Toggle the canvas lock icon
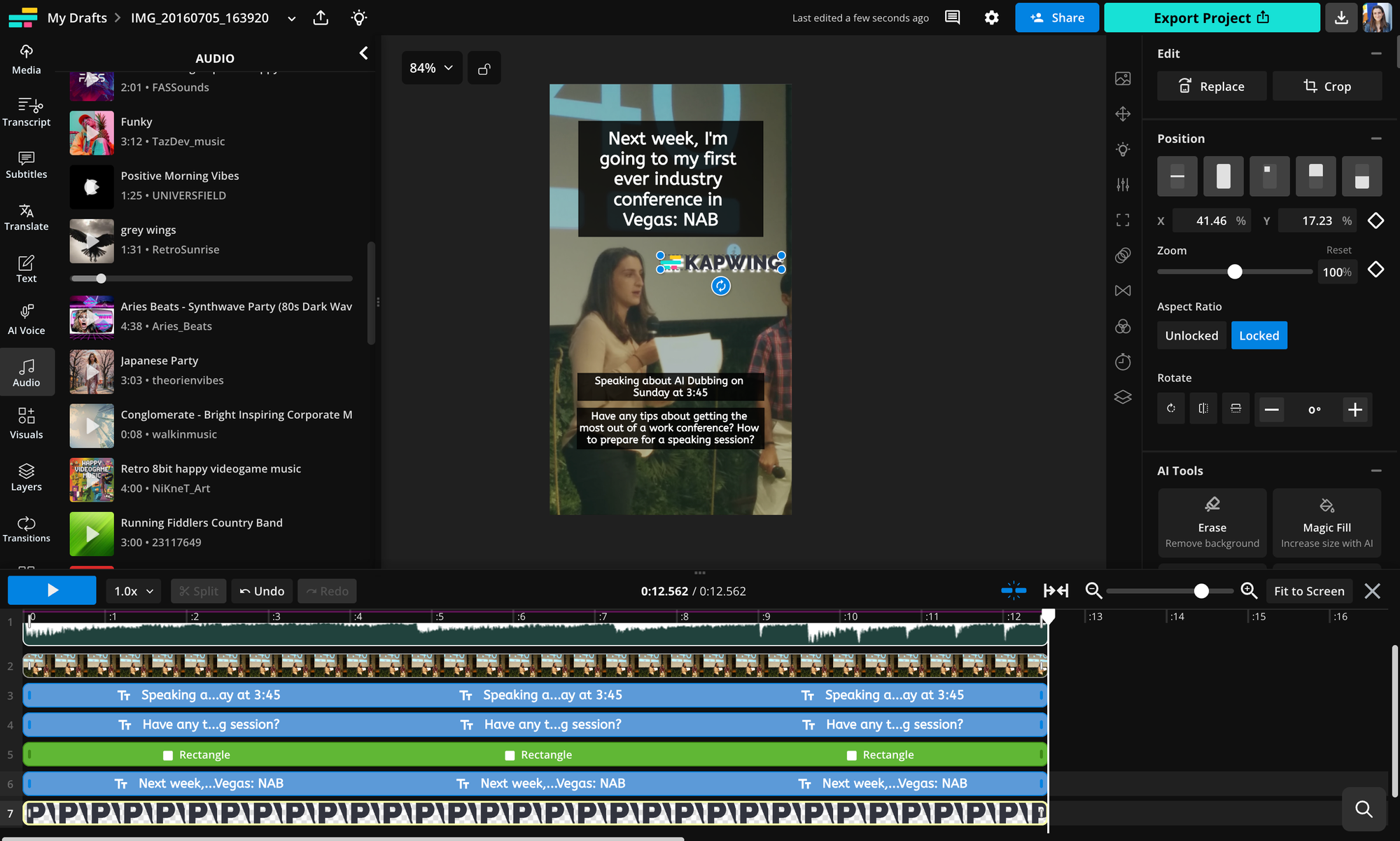This screenshot has height=841, width=1400. click(x=484, y=68)
